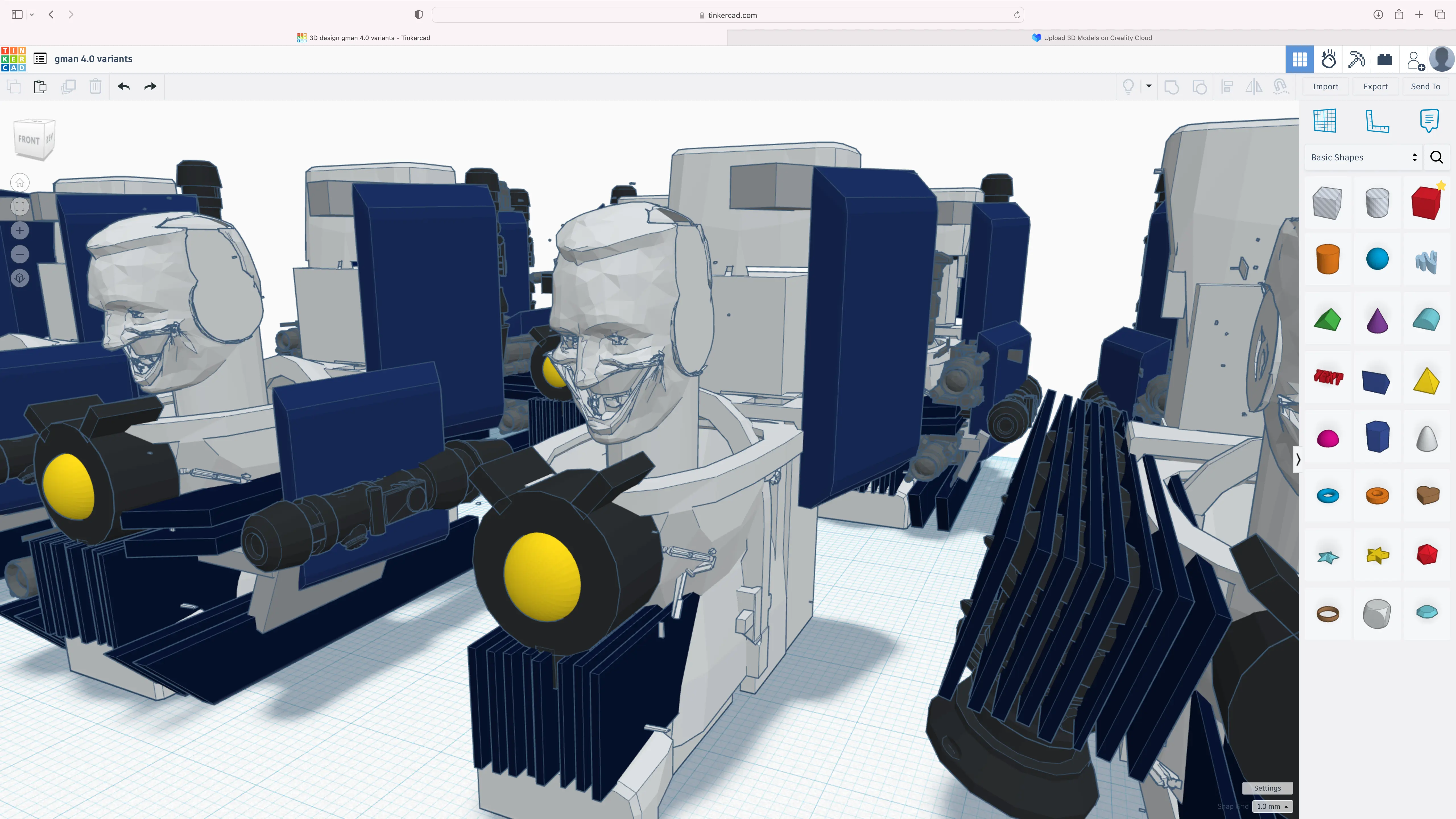Select the Workplane tool

tap(1324, 120)
